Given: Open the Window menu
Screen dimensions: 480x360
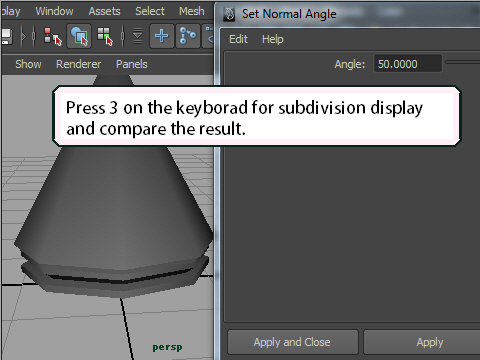Looking at the screenshot, I should coord(54,11).
